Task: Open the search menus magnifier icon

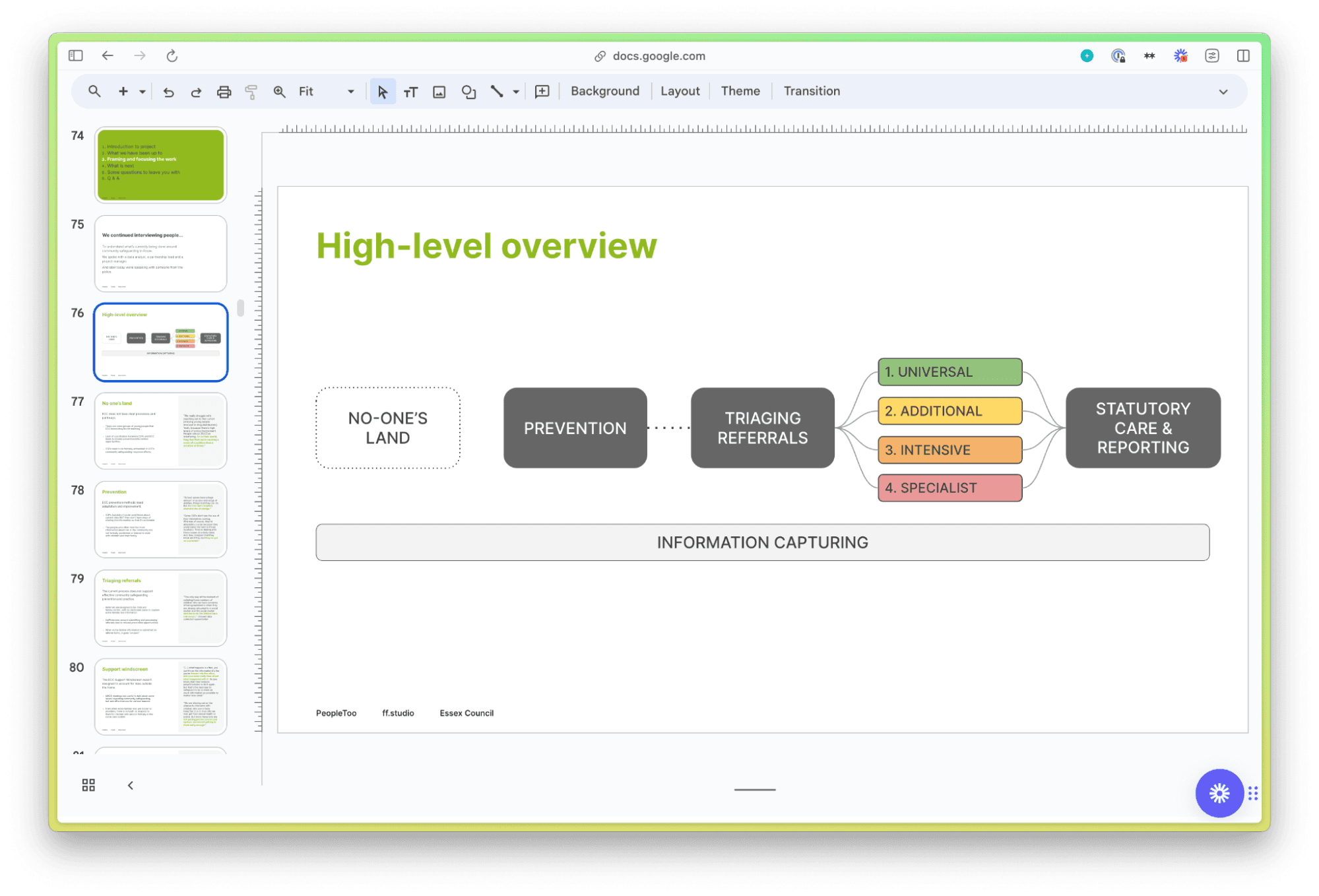Action: point(94,92)
